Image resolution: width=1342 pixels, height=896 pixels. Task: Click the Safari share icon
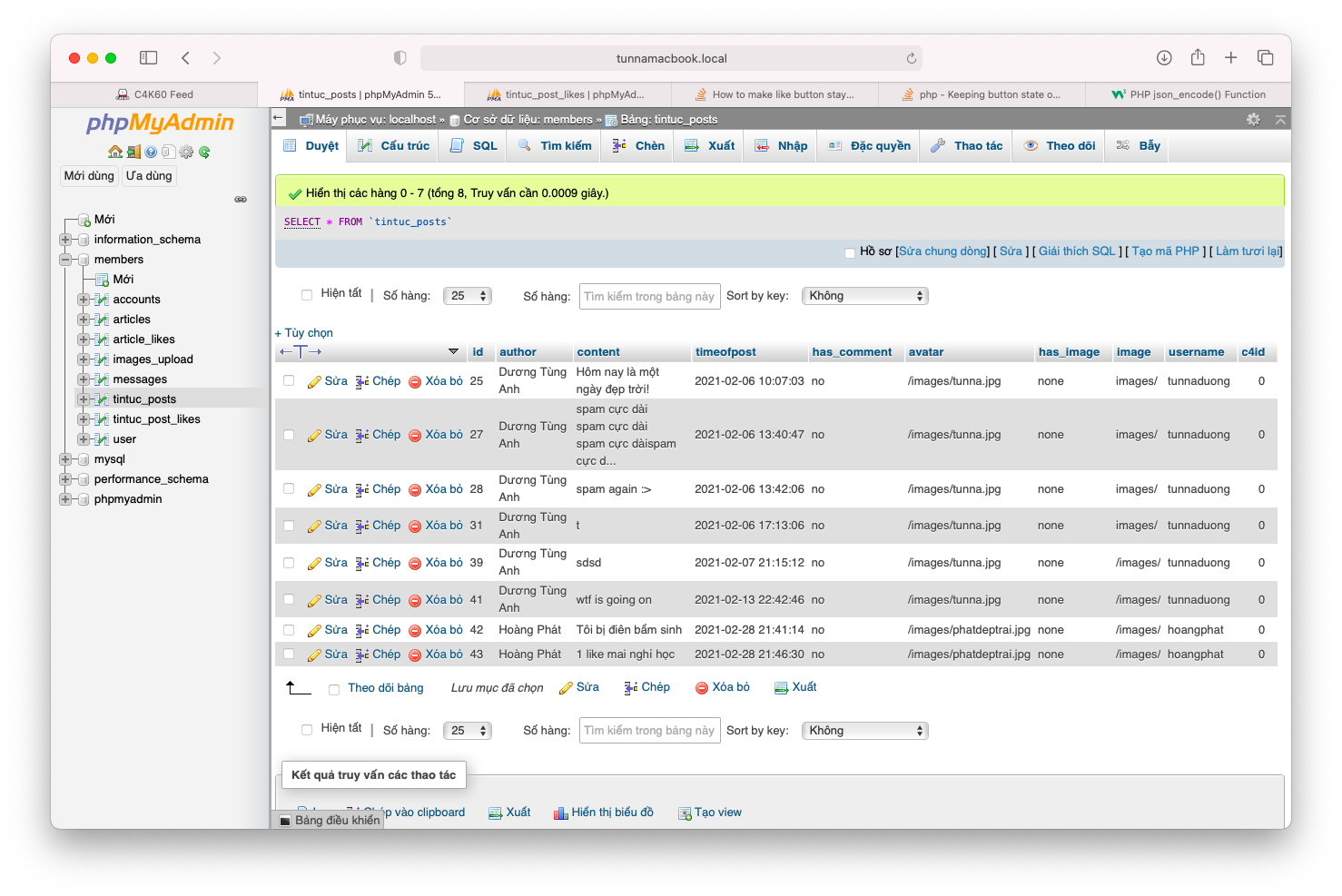click(1198, 58)
